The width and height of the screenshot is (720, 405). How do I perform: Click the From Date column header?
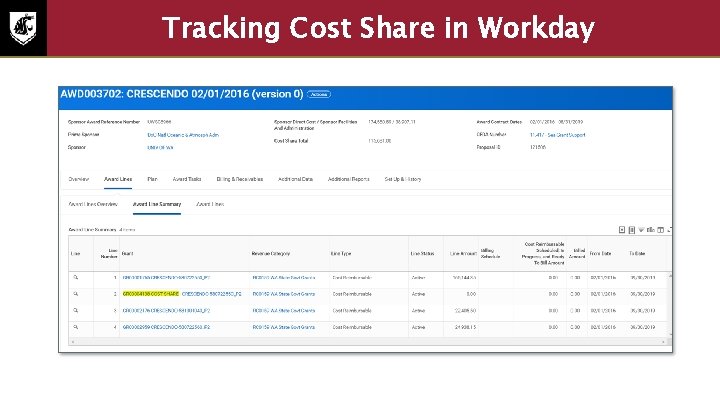tap(601, 253)
